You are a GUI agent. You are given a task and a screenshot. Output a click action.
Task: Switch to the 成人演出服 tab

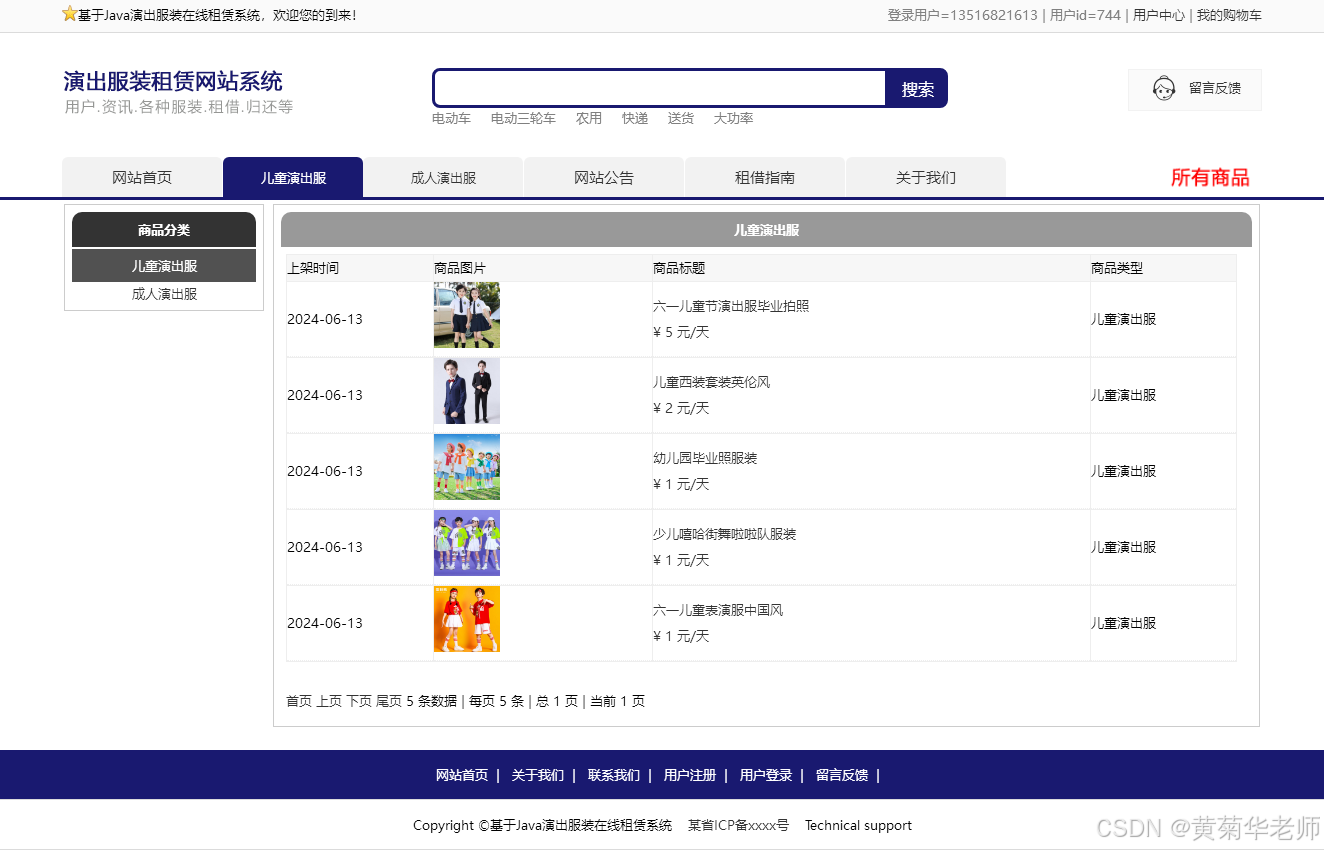[443, 178]
